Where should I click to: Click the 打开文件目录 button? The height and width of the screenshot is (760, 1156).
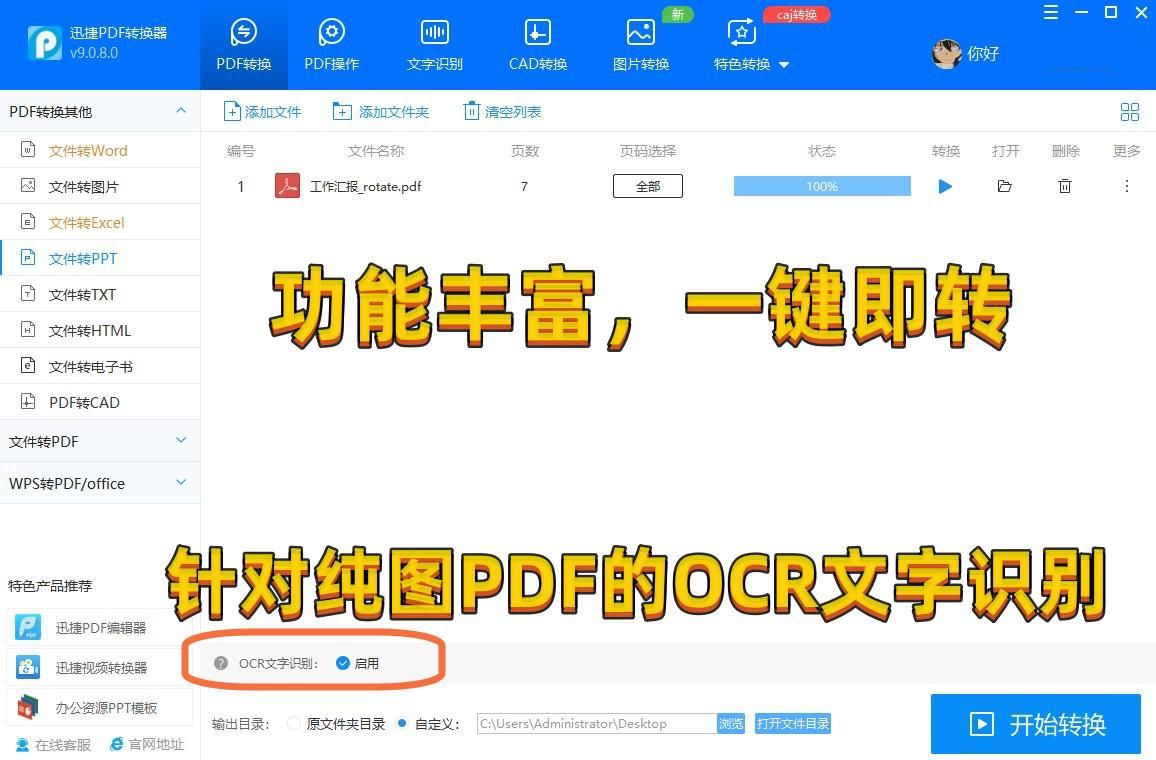point(793,723)
